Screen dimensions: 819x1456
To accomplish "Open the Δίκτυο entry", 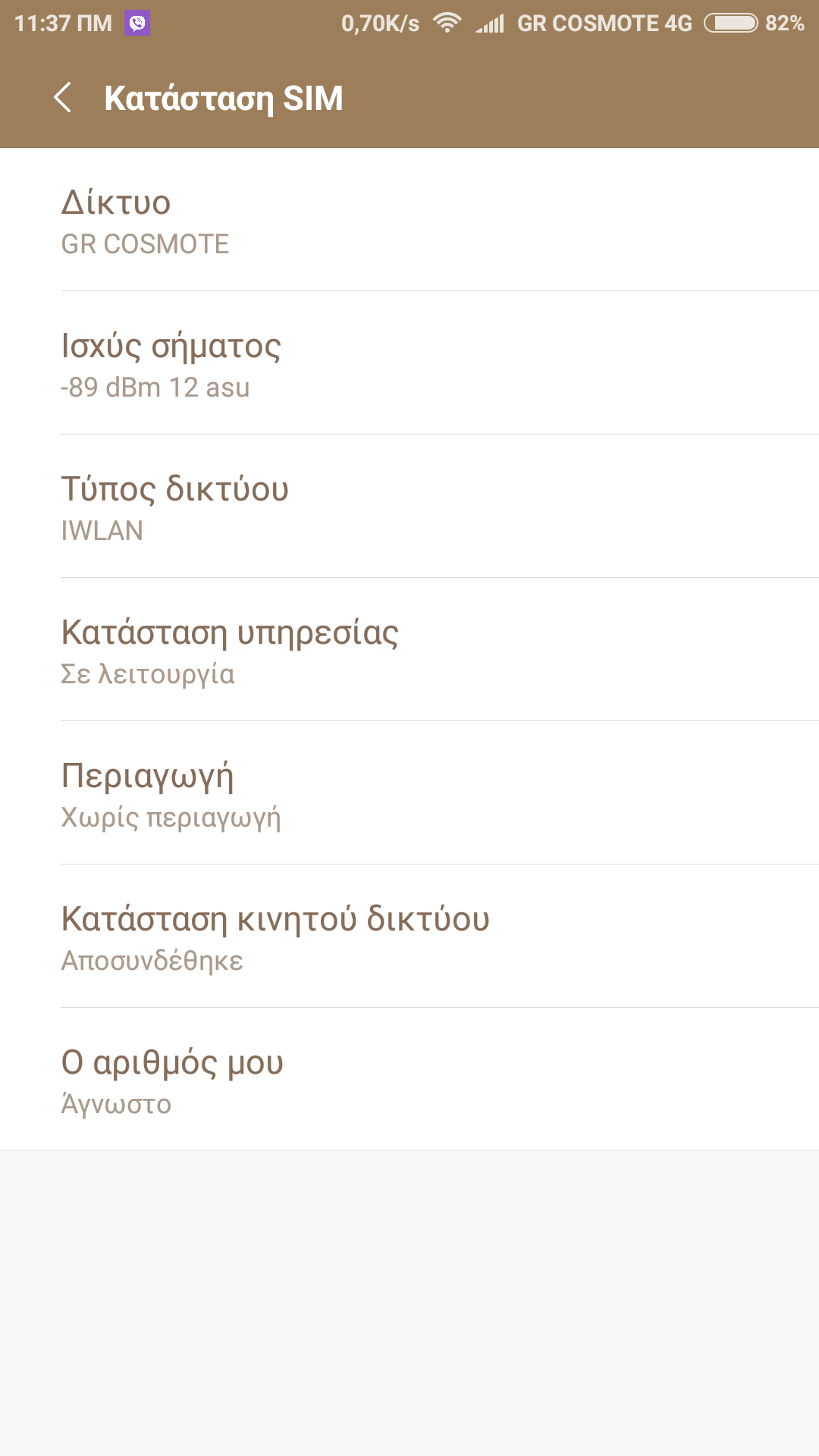I will pyautogui.click(x=409, y=220).
